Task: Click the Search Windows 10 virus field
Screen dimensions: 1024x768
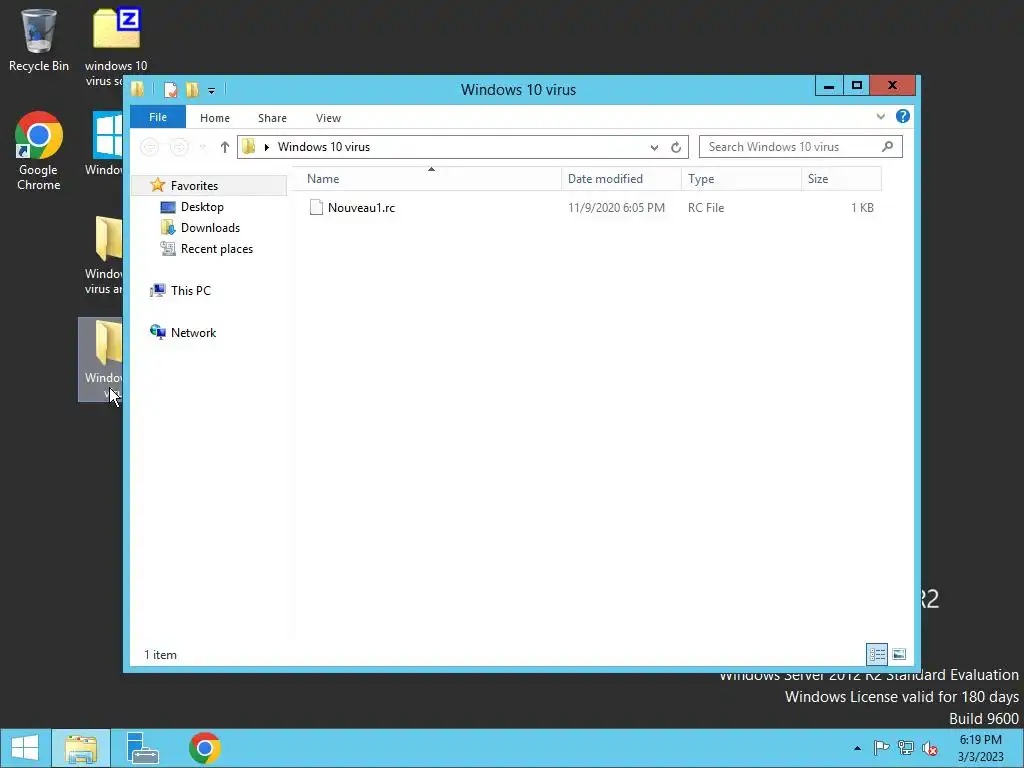Action: (x=801, y=147)
